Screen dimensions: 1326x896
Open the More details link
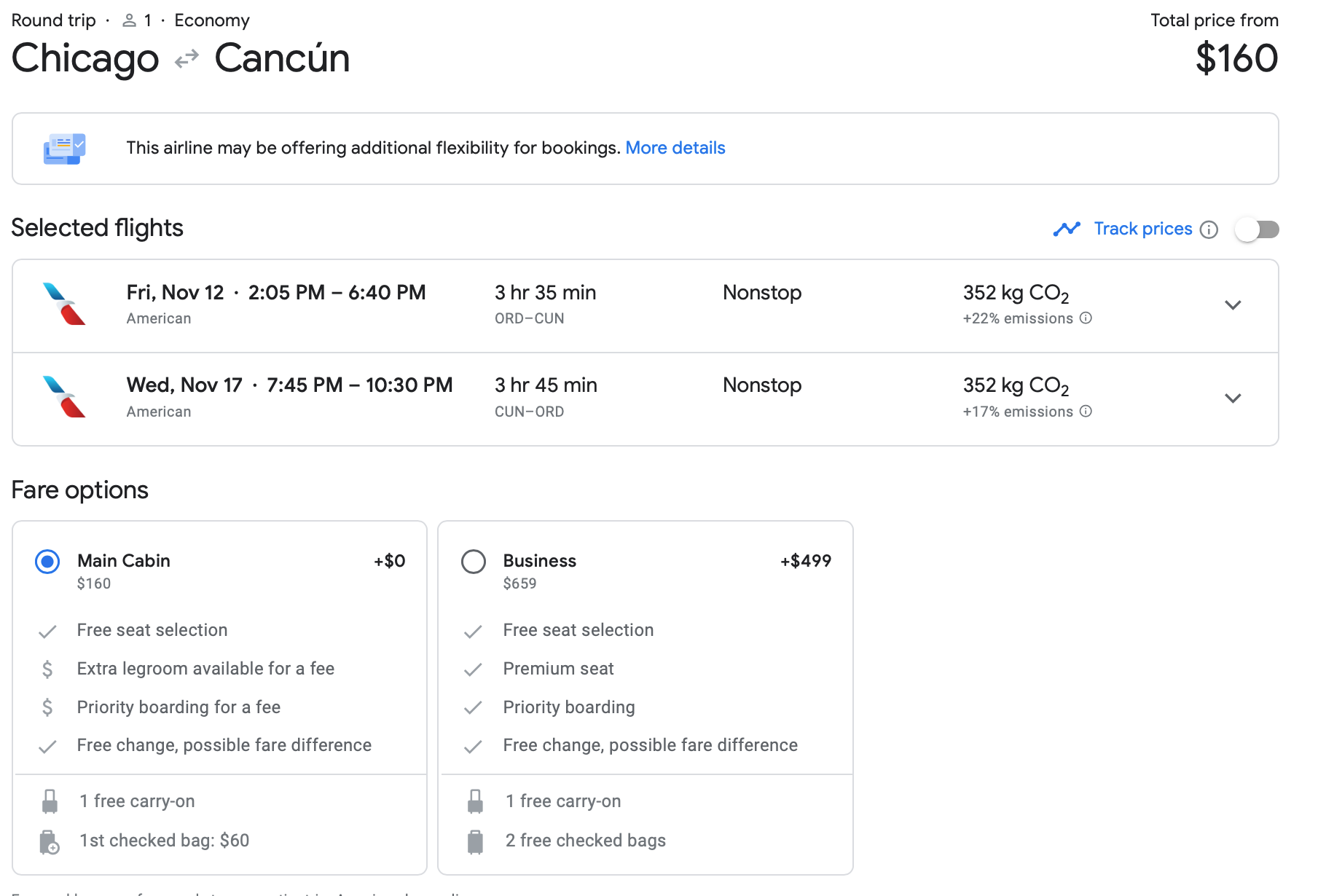pyautogui.click(x=675, y=148)
